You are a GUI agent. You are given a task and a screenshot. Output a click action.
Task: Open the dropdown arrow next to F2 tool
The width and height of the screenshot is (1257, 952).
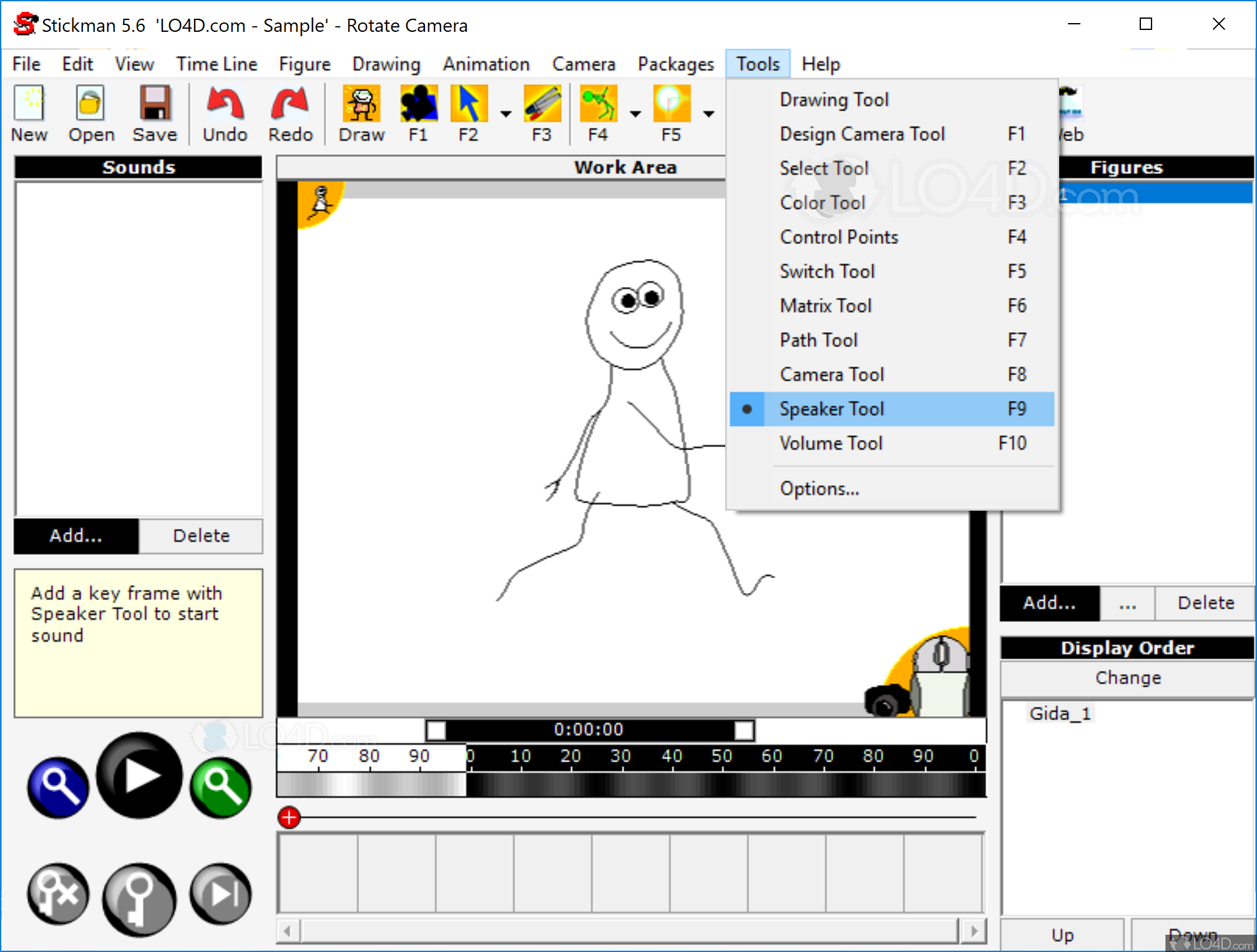504,114
